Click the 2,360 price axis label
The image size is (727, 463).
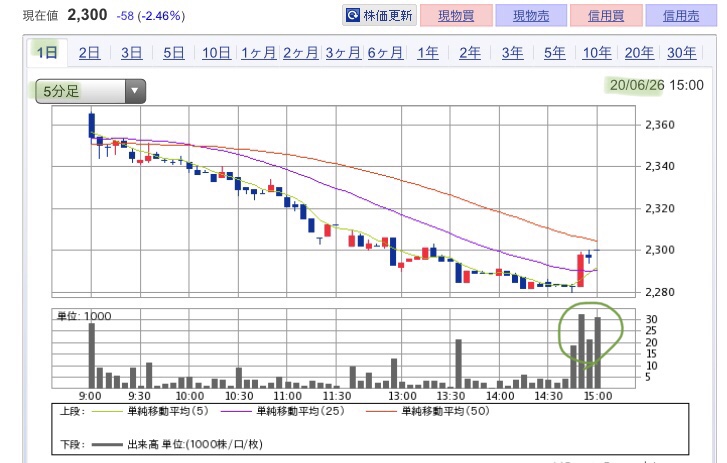[660, 125]
